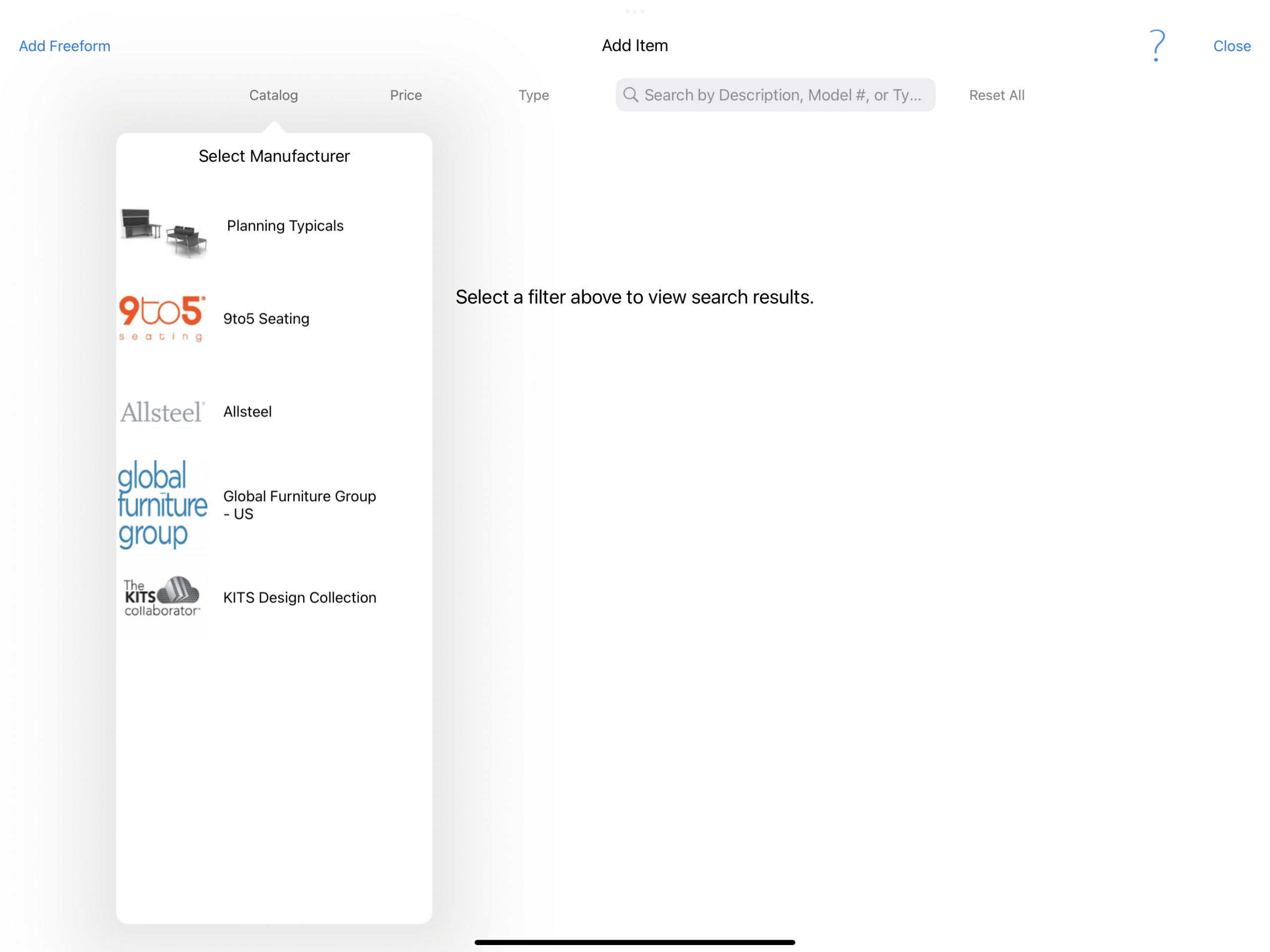Click the Allsteel logo image
Screen dimensions: 1270x952
tap(163, 412)
